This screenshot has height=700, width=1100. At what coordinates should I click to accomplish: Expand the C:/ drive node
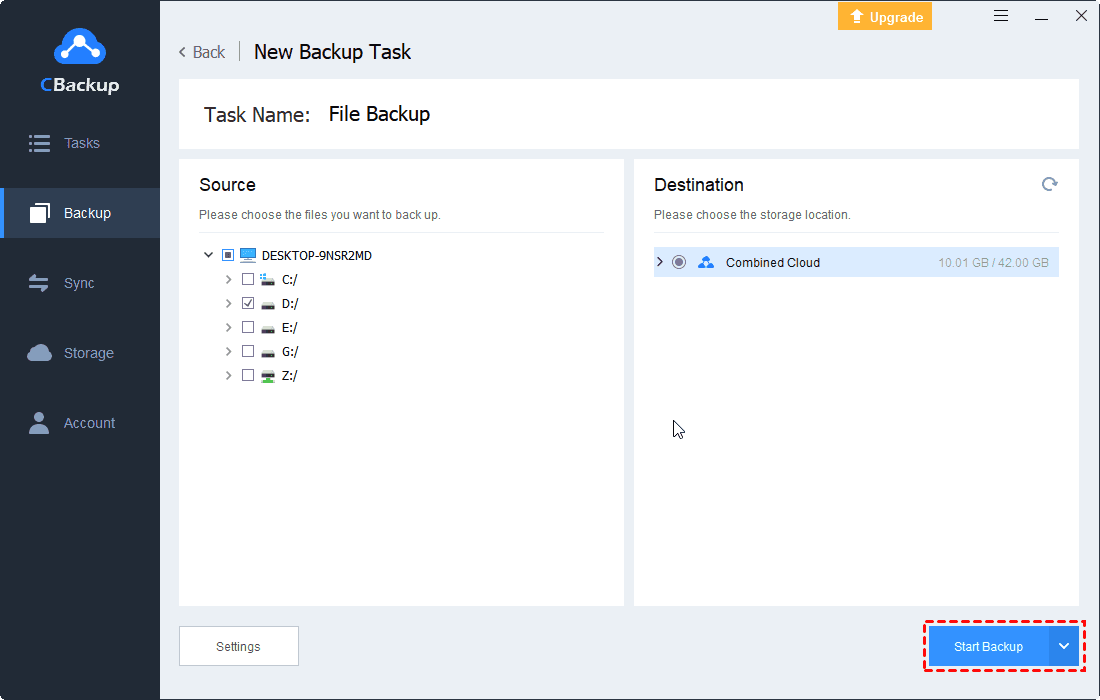[x=228, y=279]
